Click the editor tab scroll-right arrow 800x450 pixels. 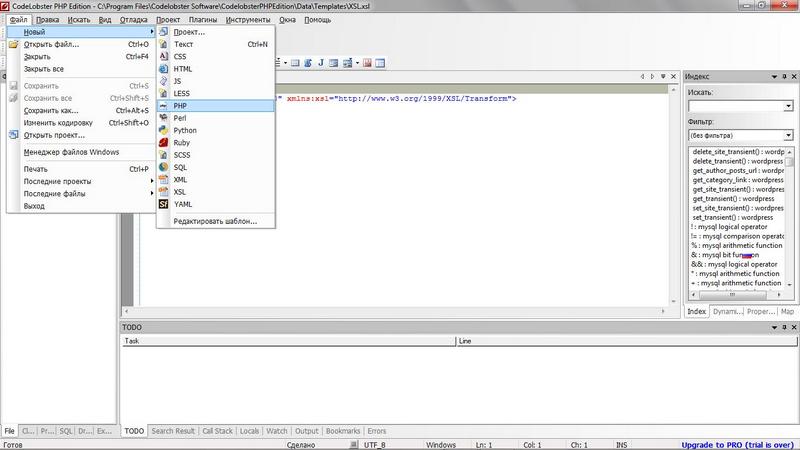tap(653, 77)
